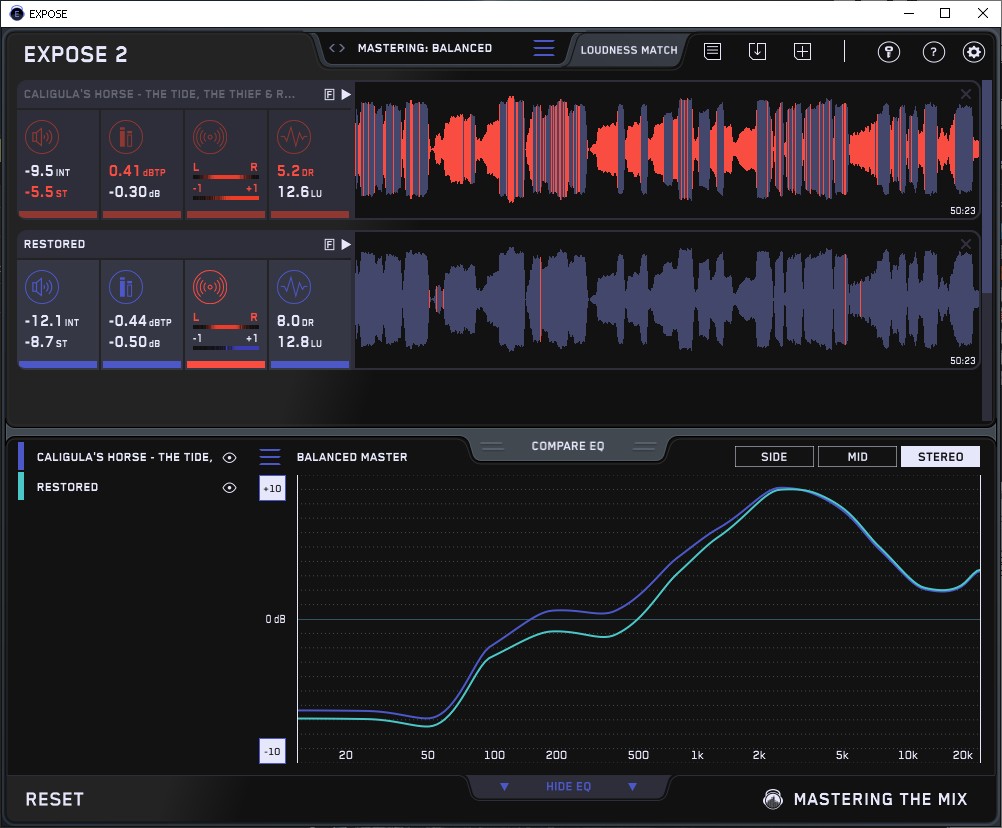
Task: Switch EQ view to Stereo
Action: tap(940, 457)
